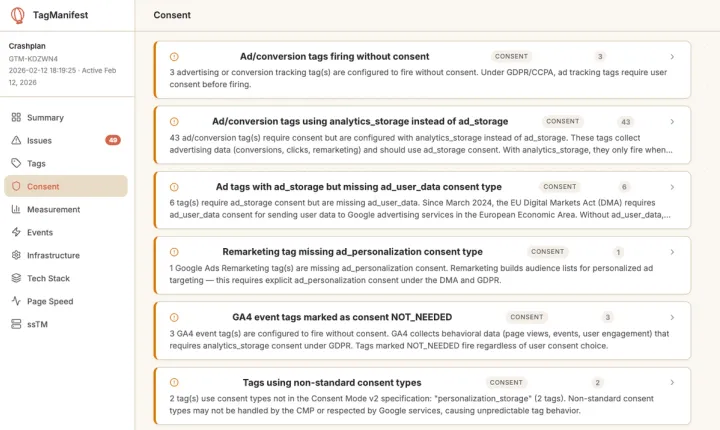720x430 pixels.
Task: Click title 'Ad tags with ad_storage but missing ad_user_data'
Action: pos(359,187)
